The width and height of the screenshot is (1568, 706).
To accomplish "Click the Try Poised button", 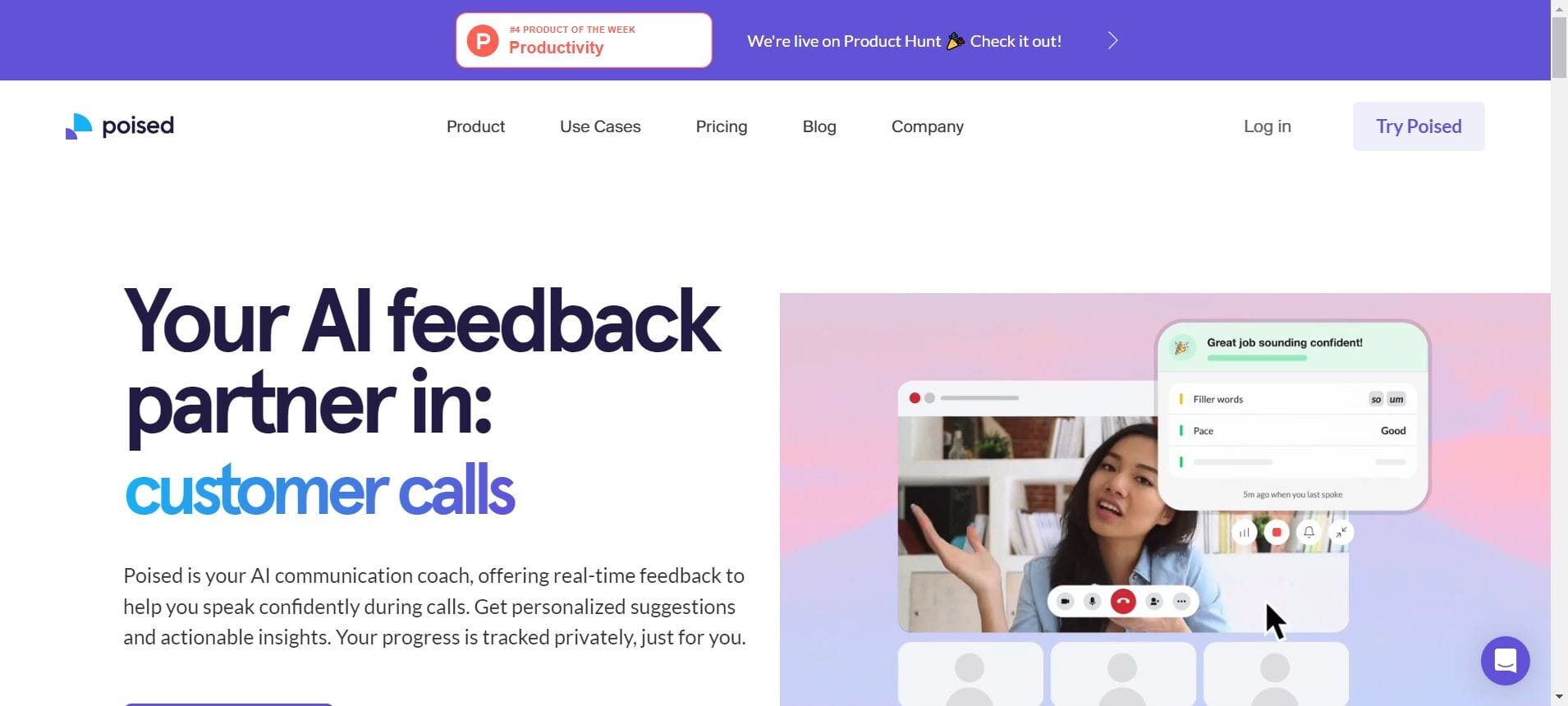I will pyautogui.click(x=1419, y=126).
